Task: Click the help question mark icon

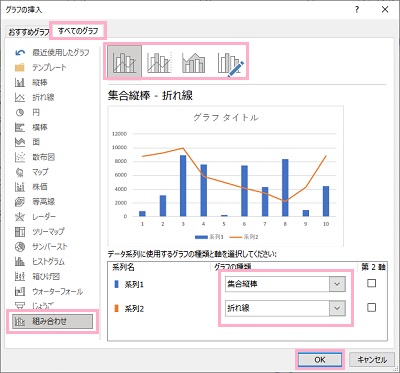Action: [x=357, y=10]
